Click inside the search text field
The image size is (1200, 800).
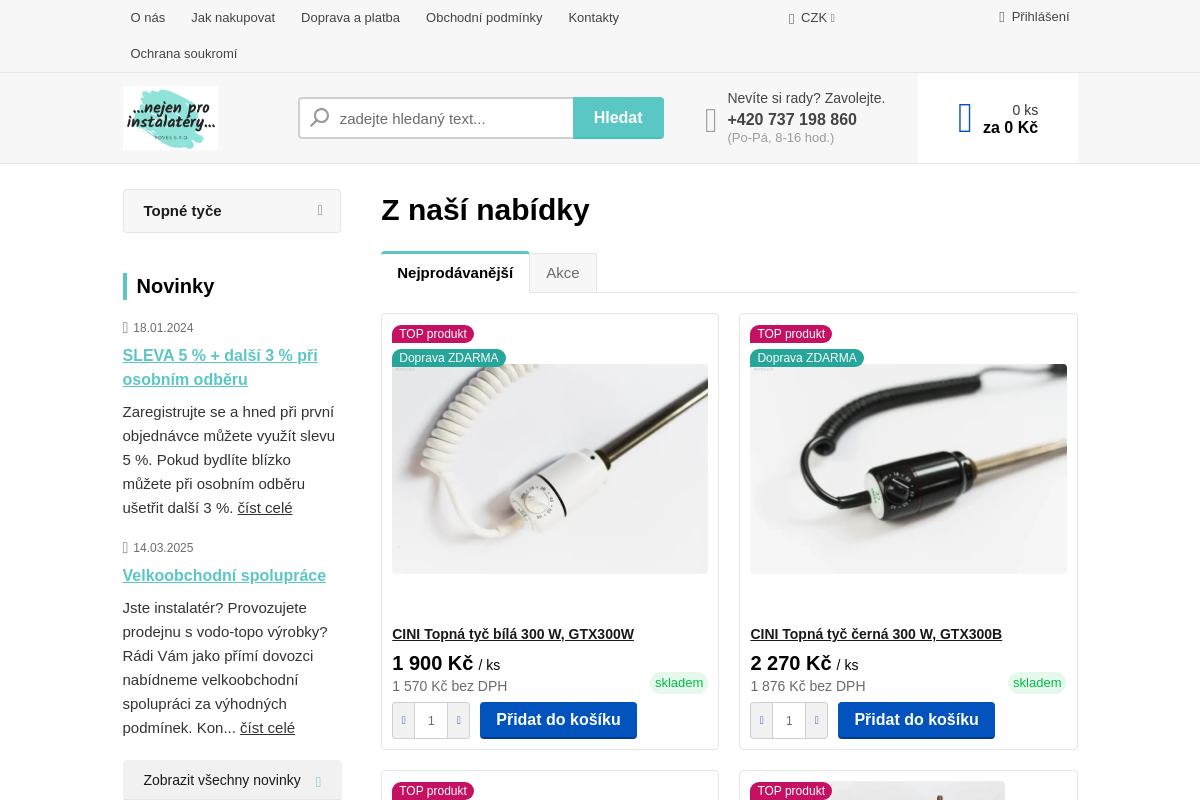pos(450,117)
